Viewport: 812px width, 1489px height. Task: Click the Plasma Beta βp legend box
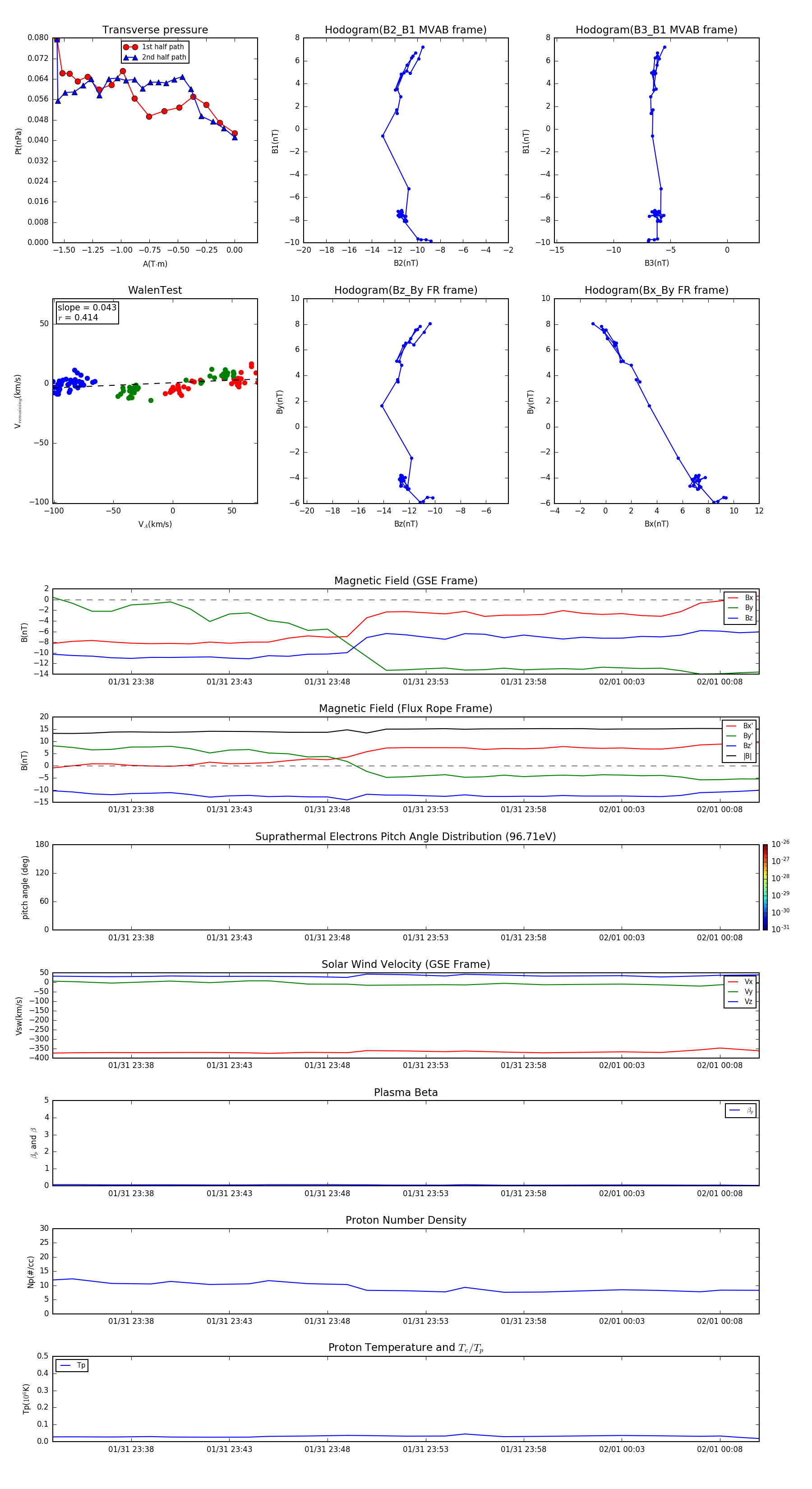pyautogui.click(x=740, y=1110)
